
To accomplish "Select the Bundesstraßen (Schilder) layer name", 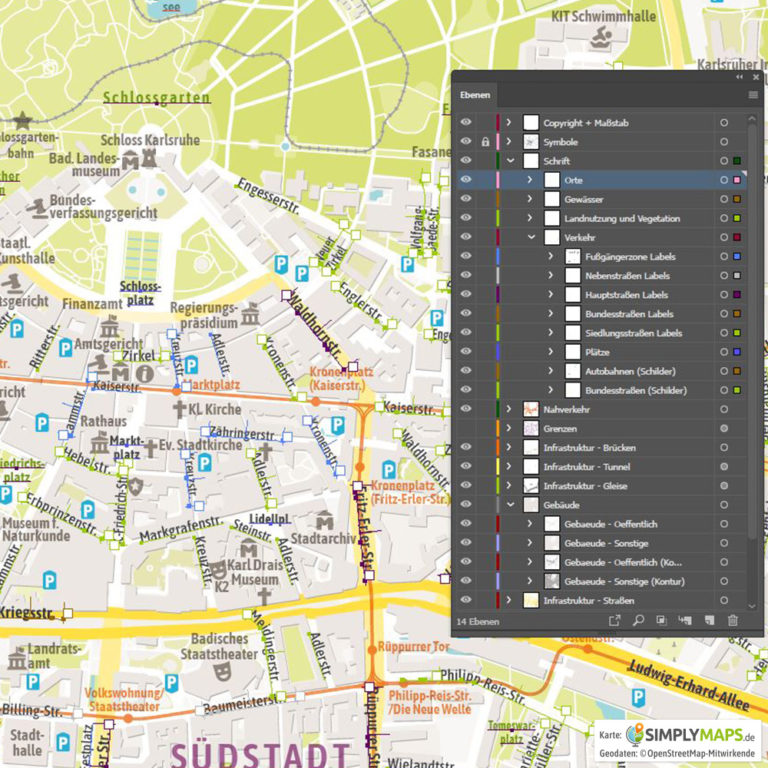I will pyautogui.click(x=636, y=390).
